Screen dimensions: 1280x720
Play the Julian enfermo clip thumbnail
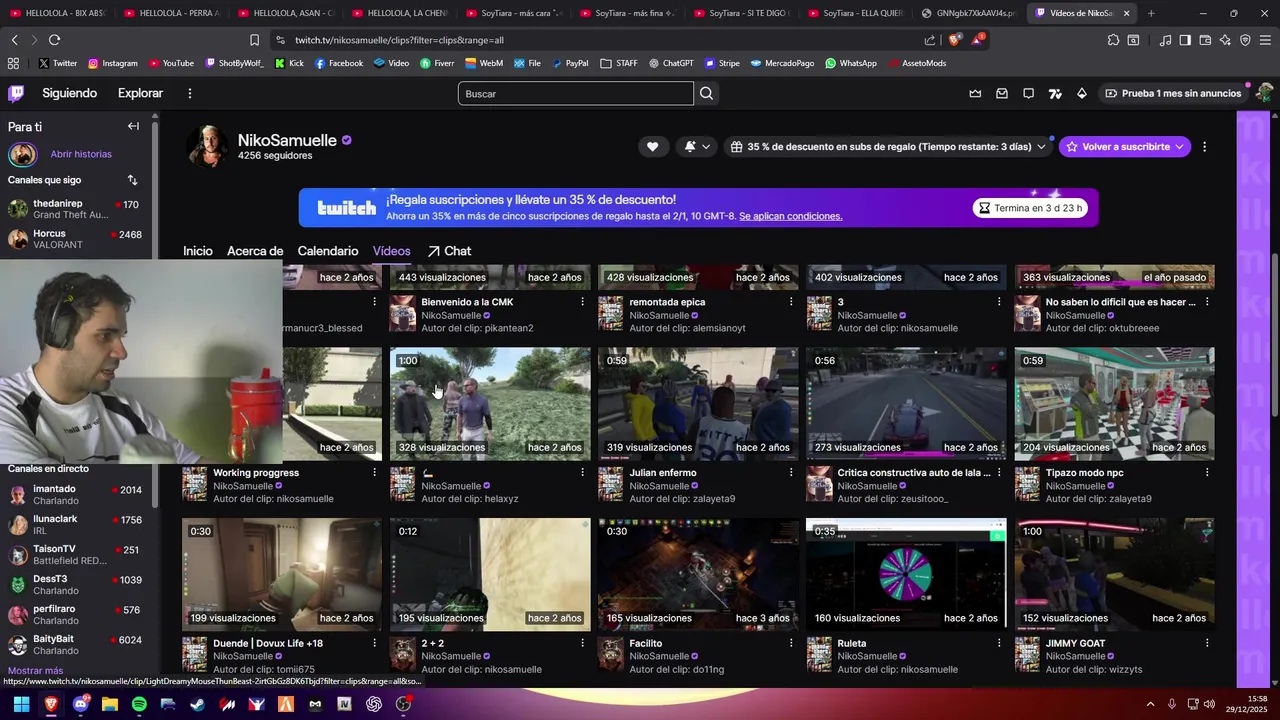tap(698, 404)
